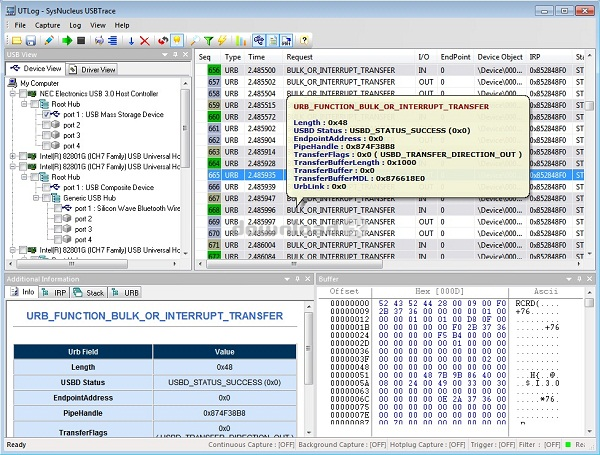
Task: Click the Save log floppy icon
Action: coord(31,41)
